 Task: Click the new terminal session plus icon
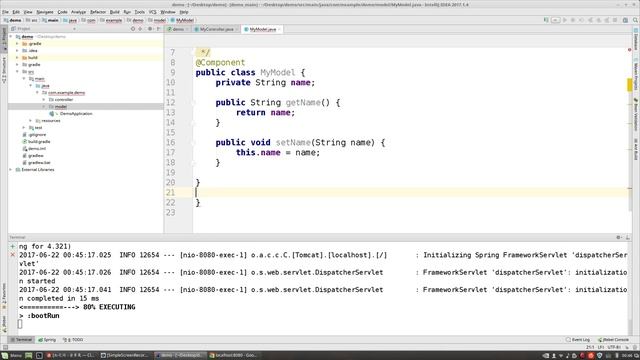tap(13, 246)
